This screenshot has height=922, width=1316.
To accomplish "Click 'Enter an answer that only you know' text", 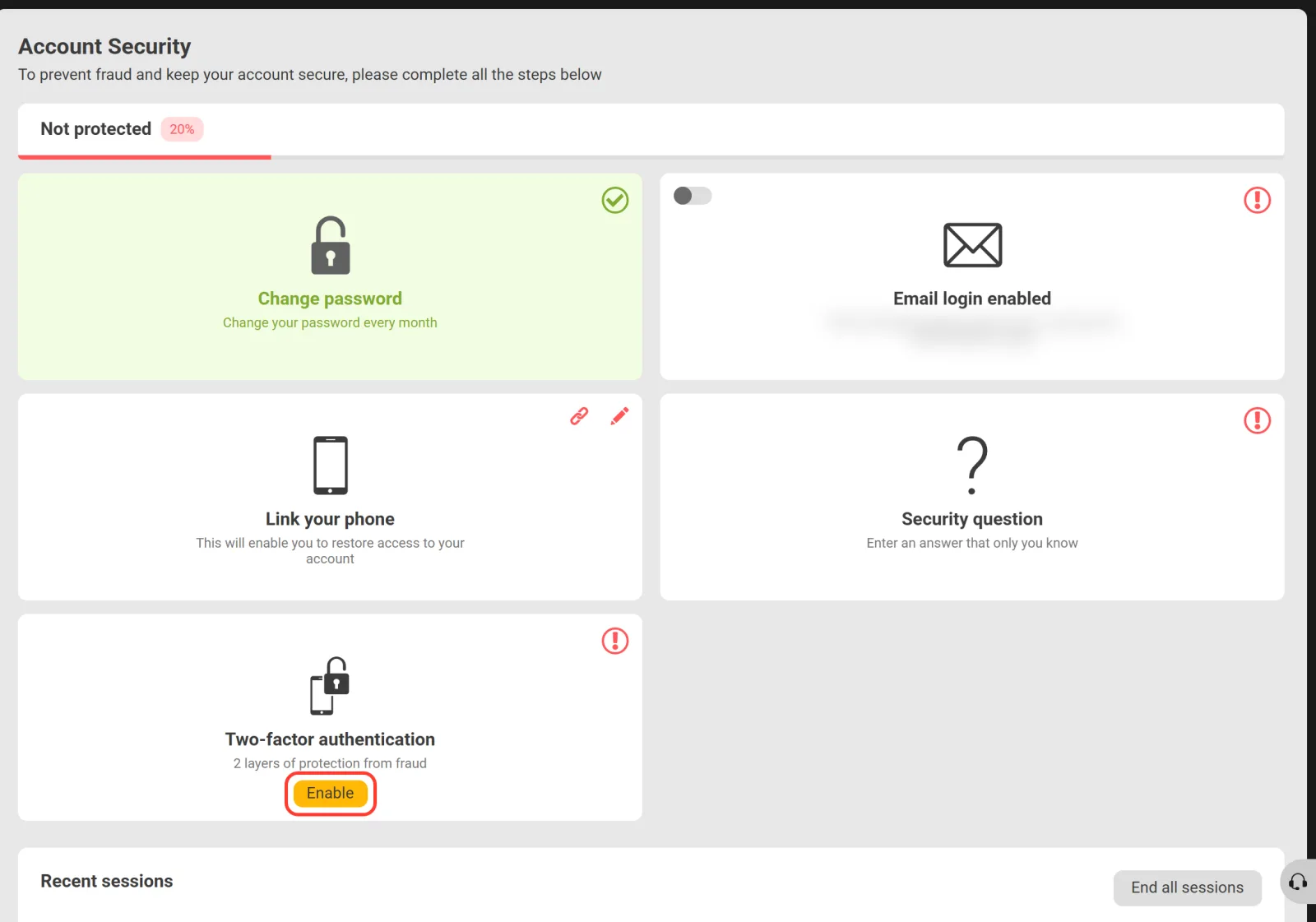I will [x=972, y=543].
